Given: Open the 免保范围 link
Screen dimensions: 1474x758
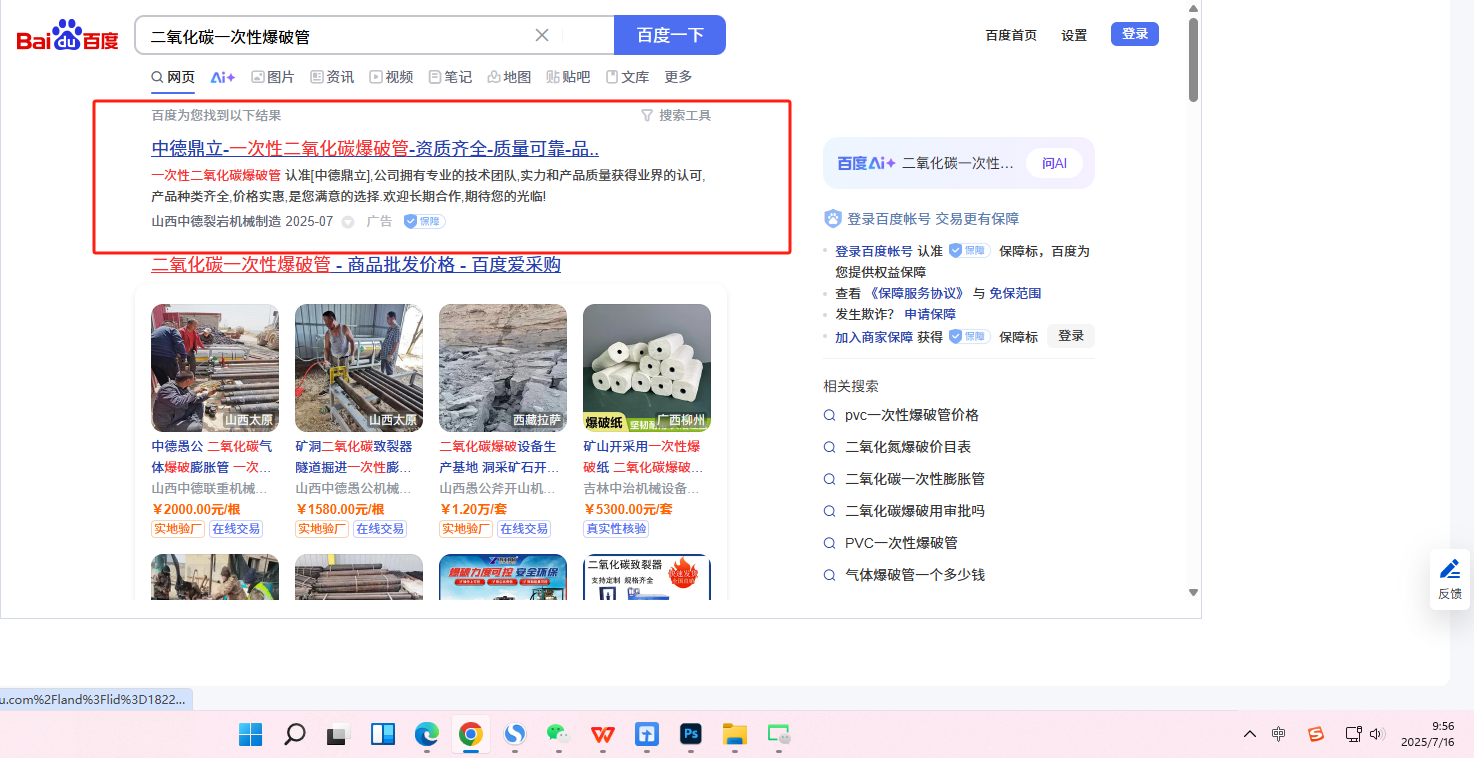Looking at the screenshot, I should pyautogui.click(x=1015, y=293).
